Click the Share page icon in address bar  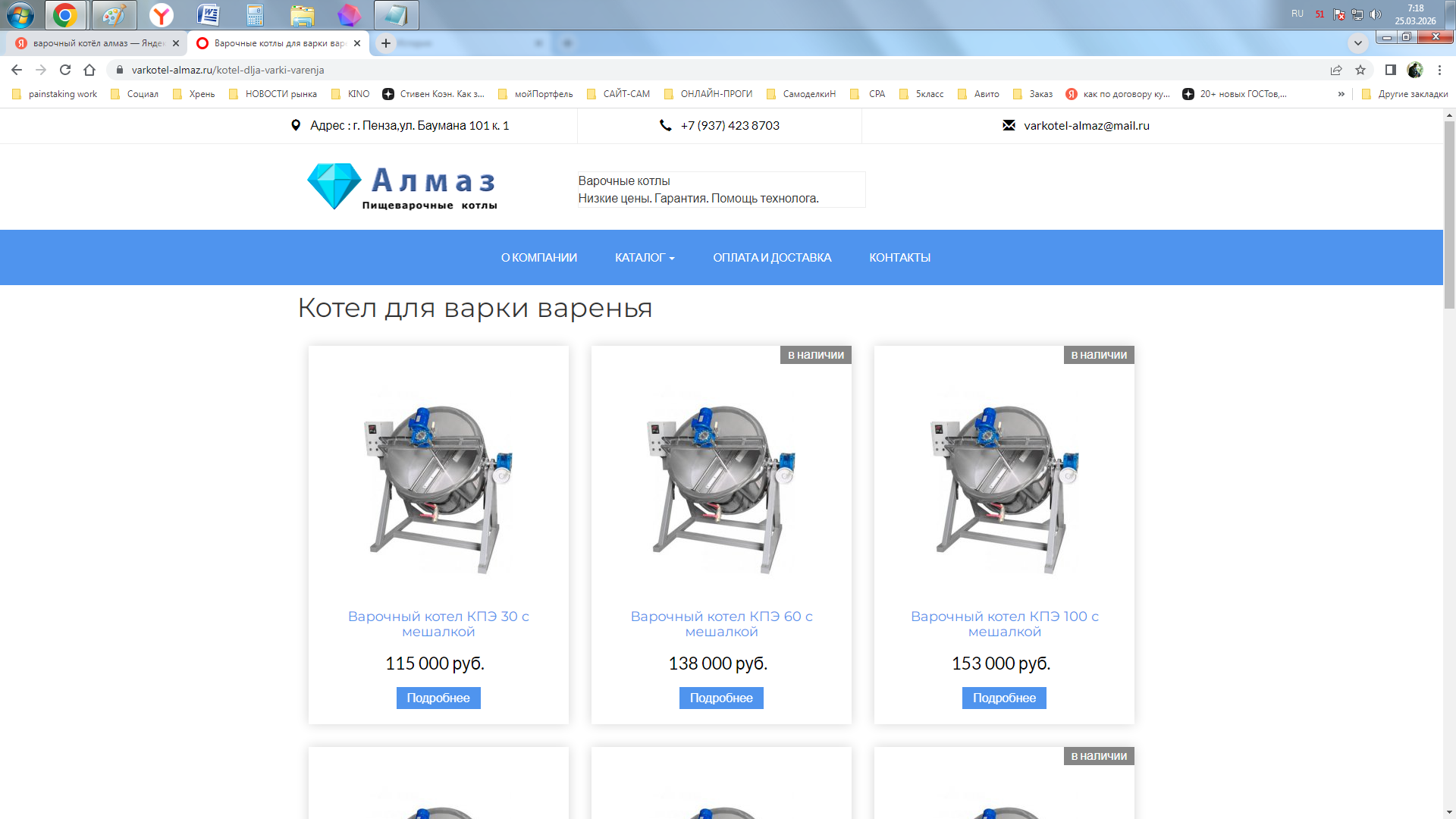tap(1336, 70)
